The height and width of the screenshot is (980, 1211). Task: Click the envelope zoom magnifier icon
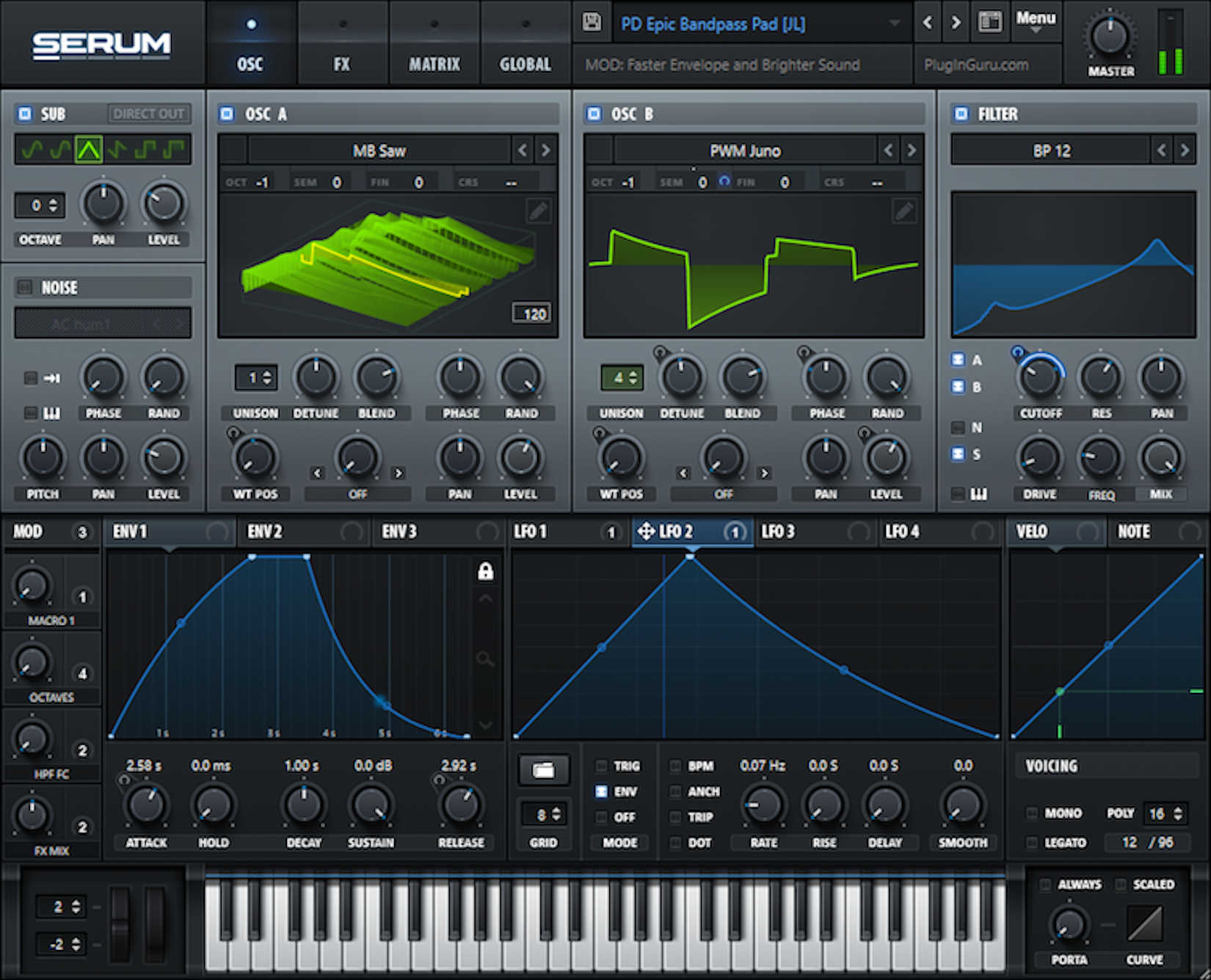pyautogui.click(x=485, y=658)
